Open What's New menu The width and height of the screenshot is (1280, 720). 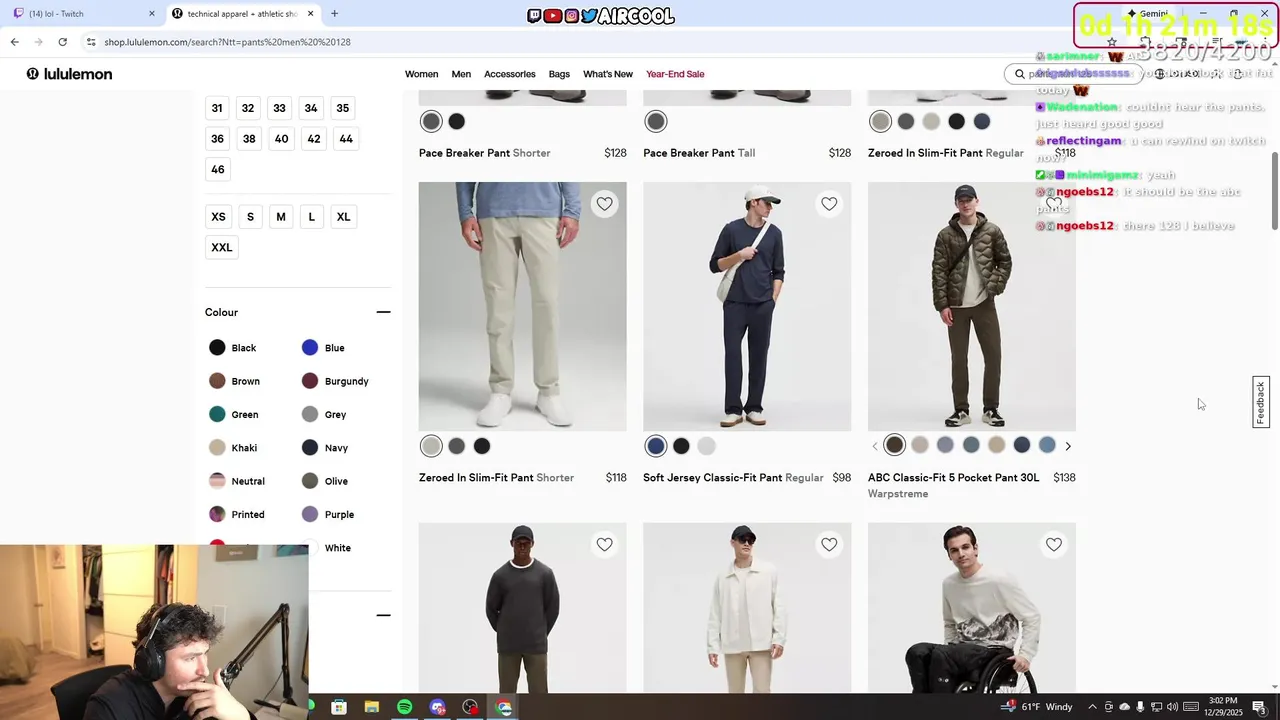(x=608, y=74)
